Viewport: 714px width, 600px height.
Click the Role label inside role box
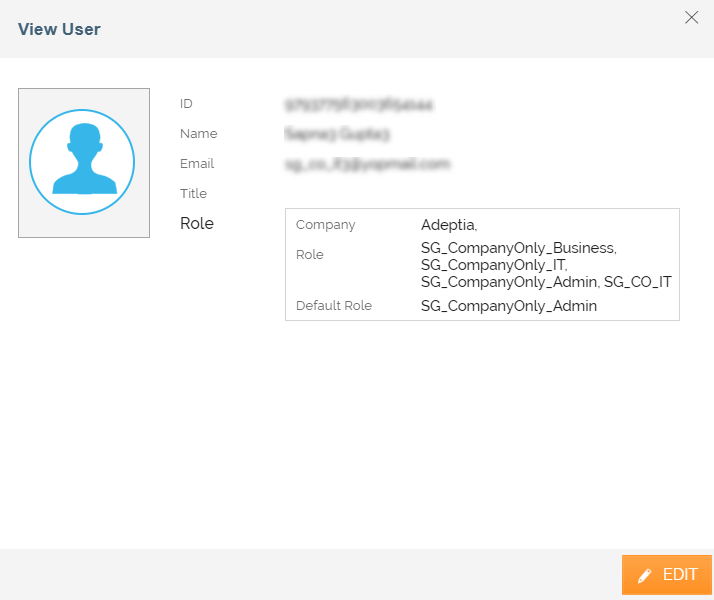point(310,255)
